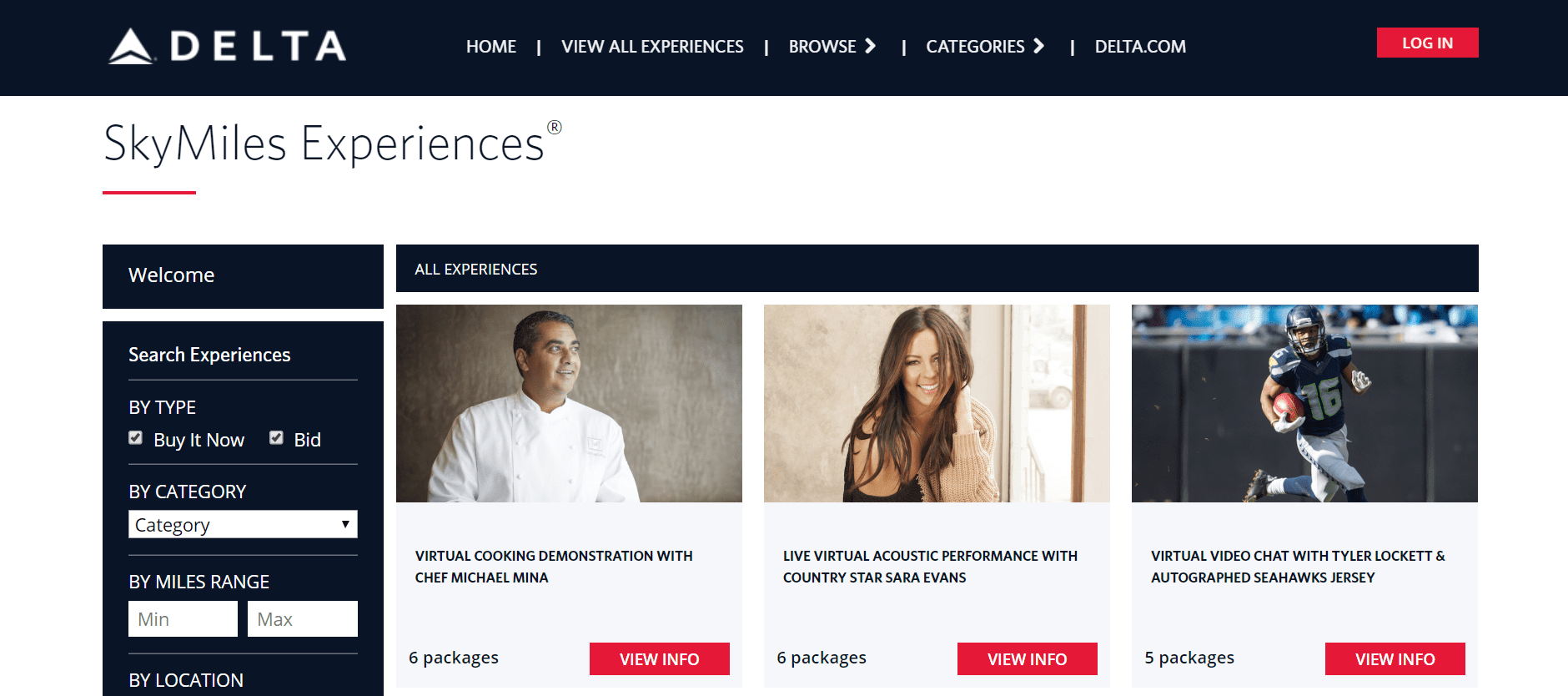Focus the Min miles input field
Image resolution: width=1568 pixels, height=696 pixels.
(183, 618)
